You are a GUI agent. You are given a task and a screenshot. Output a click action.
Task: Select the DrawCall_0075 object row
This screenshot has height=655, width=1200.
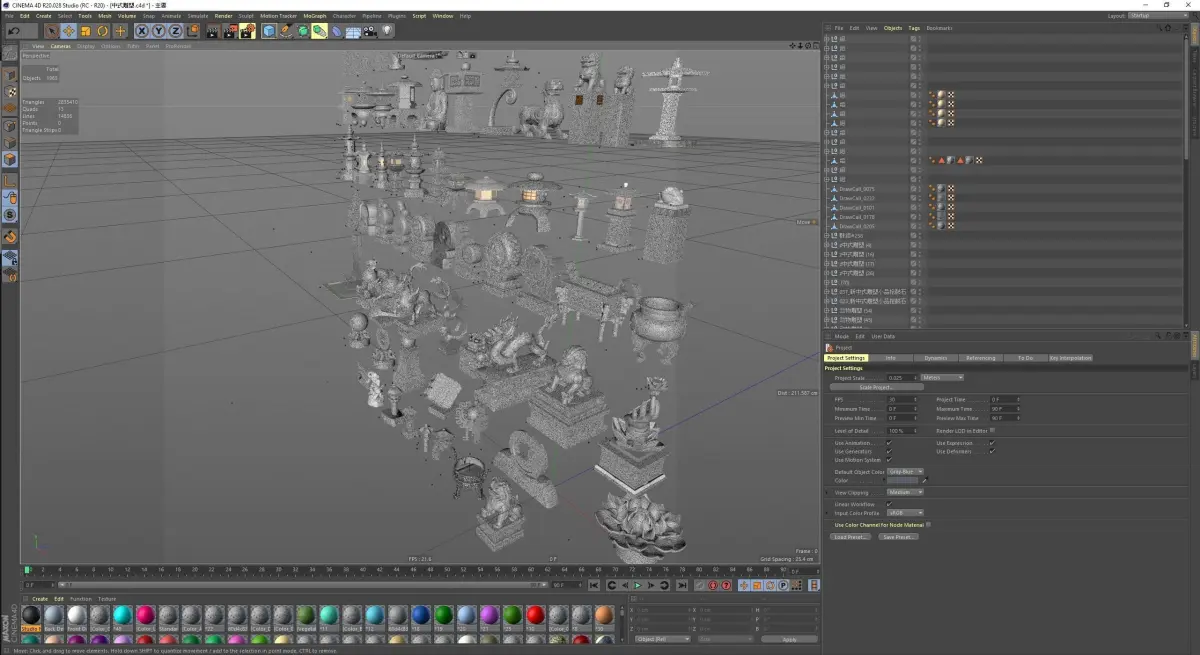tap(857, 188)
